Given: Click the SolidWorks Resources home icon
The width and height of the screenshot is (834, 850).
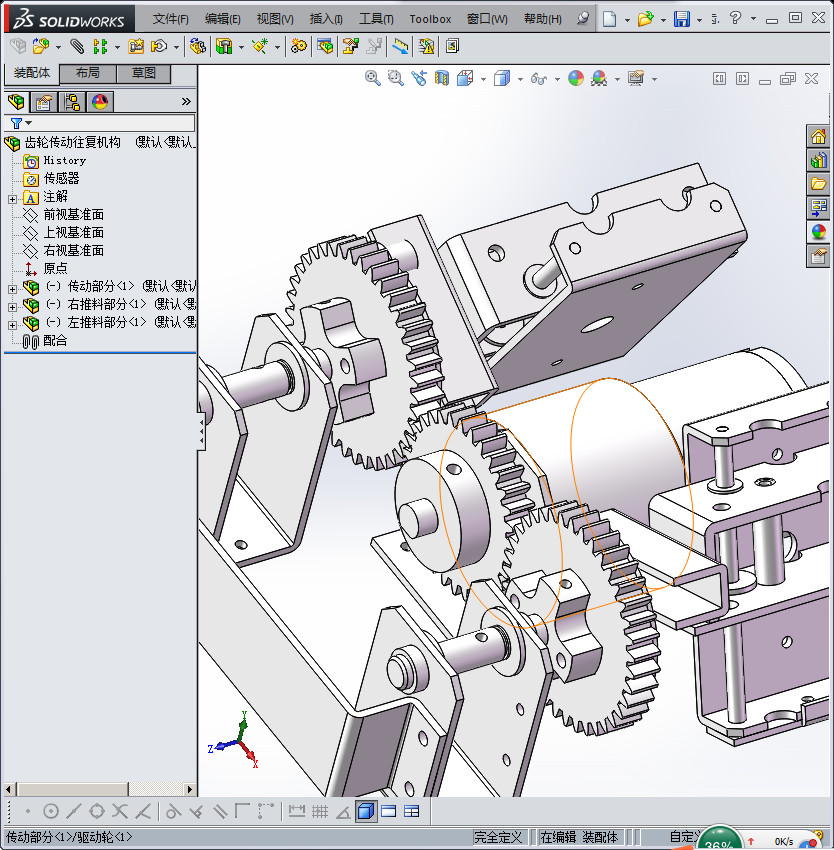Looking at the screenshot, I should click(x=818, y=137).
